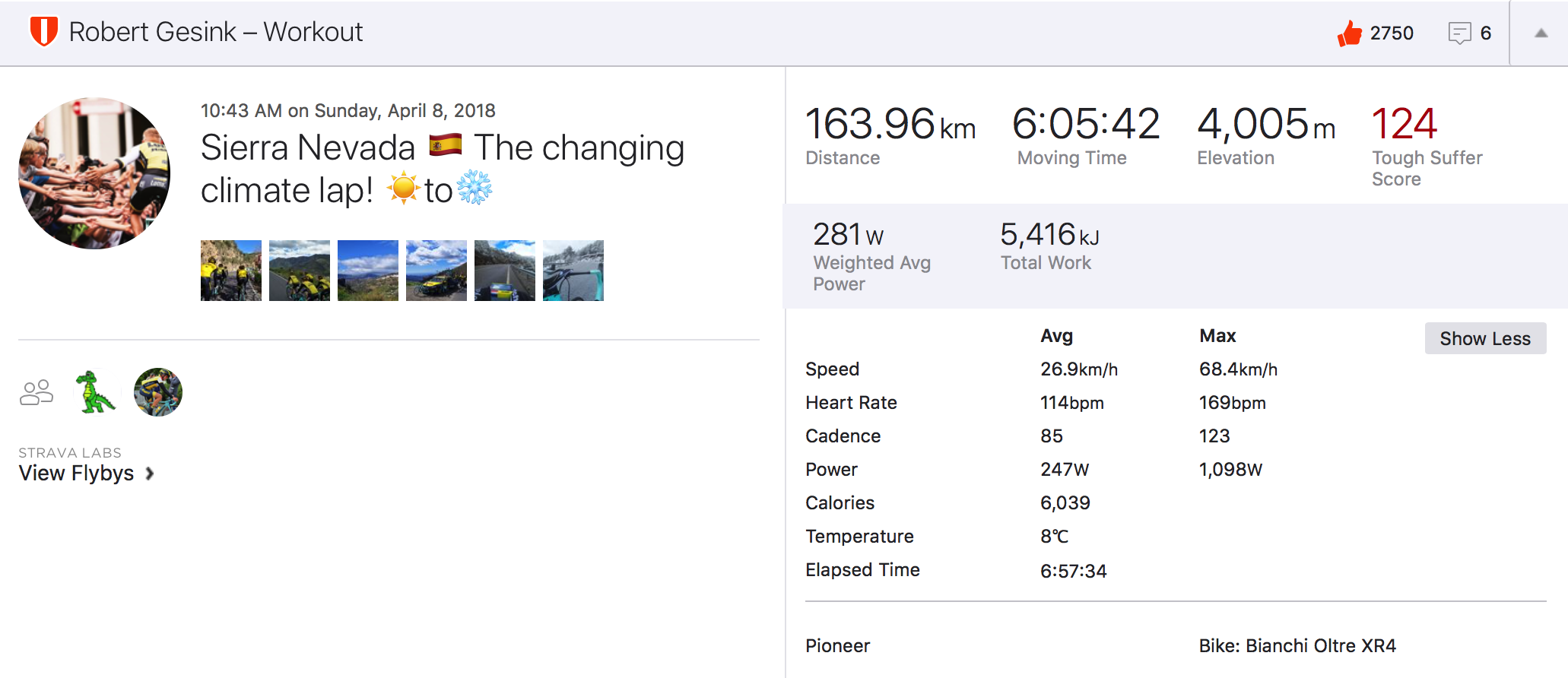
Task: Open the green dinosaur athlete avatar
Action: (x=96, y=392)
